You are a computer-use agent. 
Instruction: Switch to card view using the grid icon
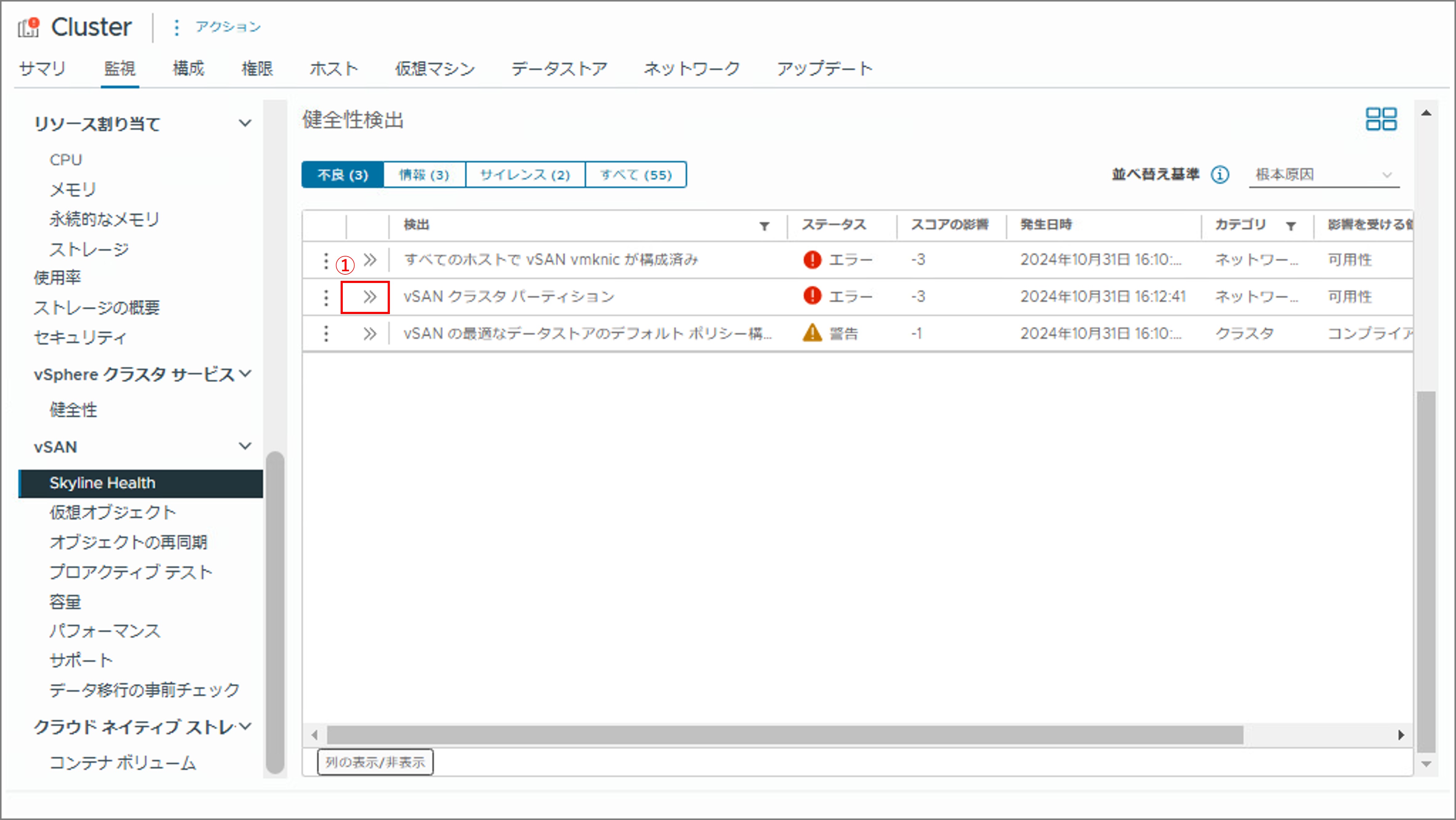[x=1382, y=119]
